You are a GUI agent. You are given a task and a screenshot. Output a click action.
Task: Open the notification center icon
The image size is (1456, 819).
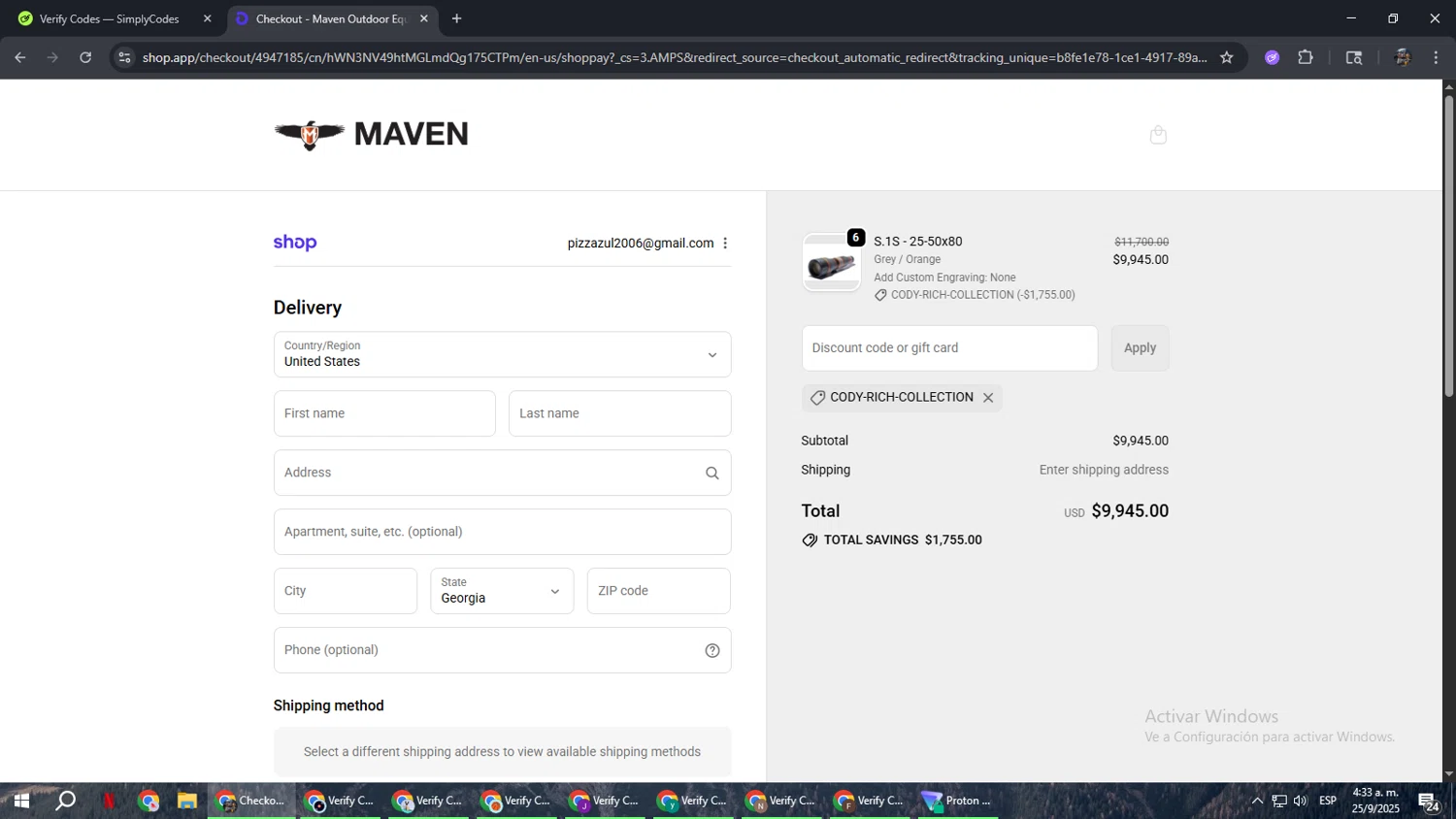[1429, 802]
